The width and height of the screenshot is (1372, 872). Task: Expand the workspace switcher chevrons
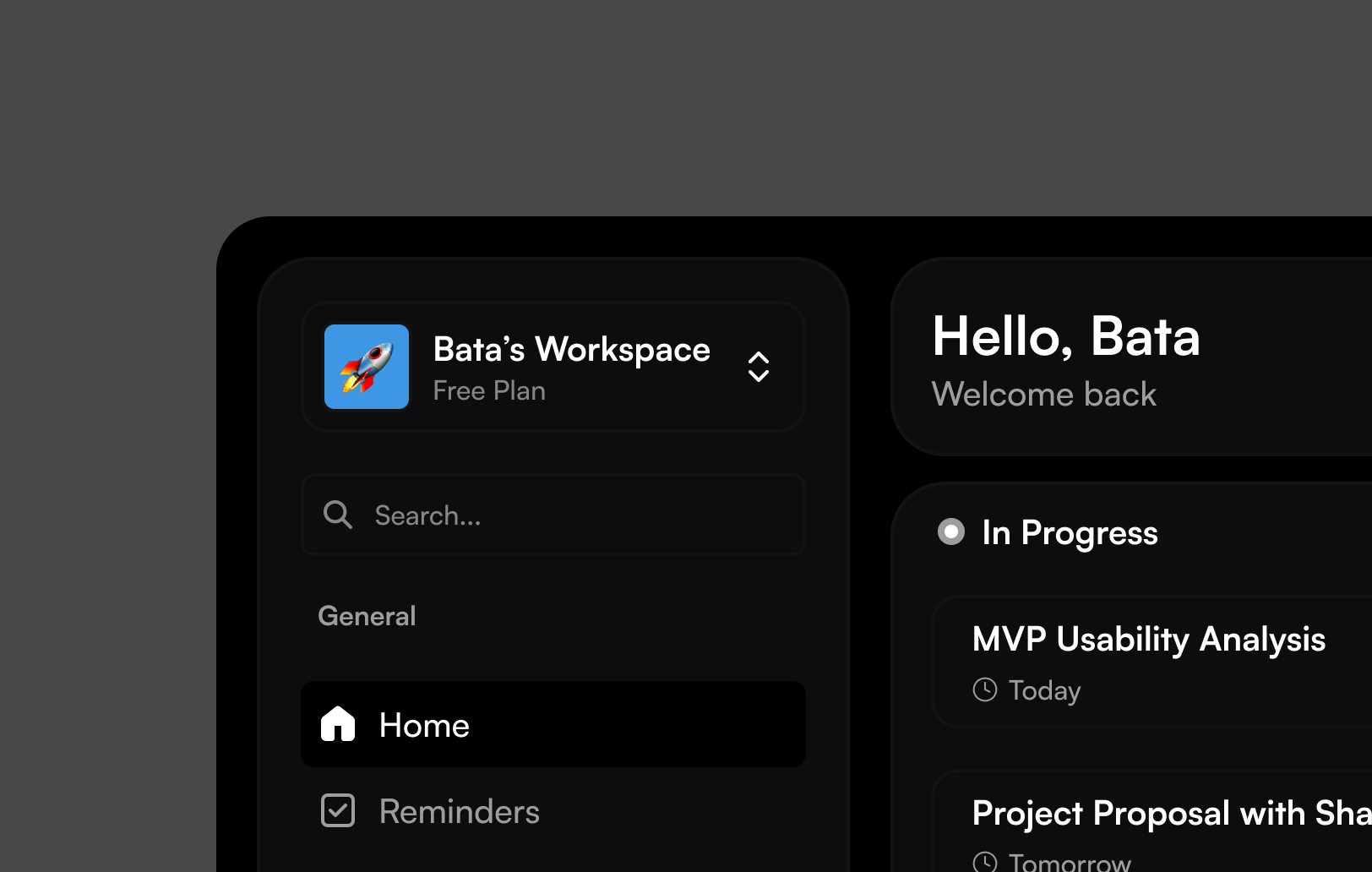pyautogui.click(x=758, y=367)
